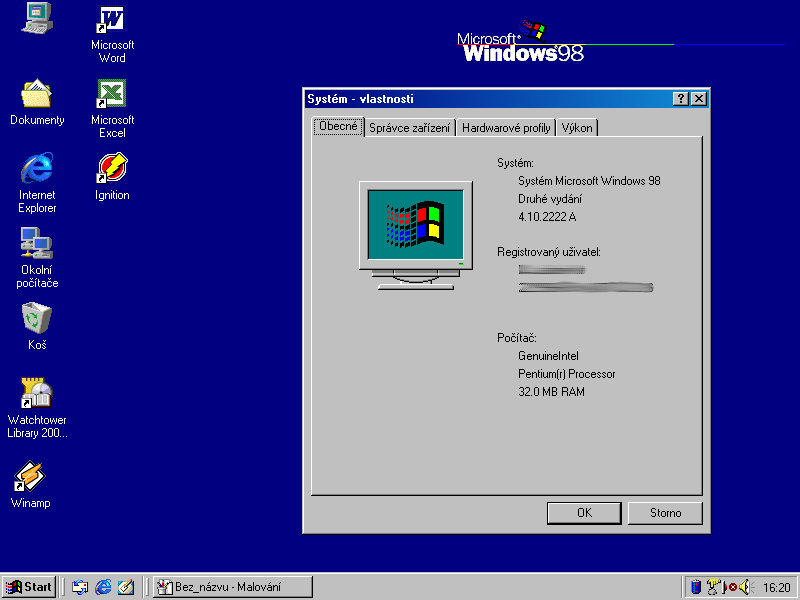Viewport: 800px width, 600px height.
Task: Click the question mark help button
Action: (681, 99)
